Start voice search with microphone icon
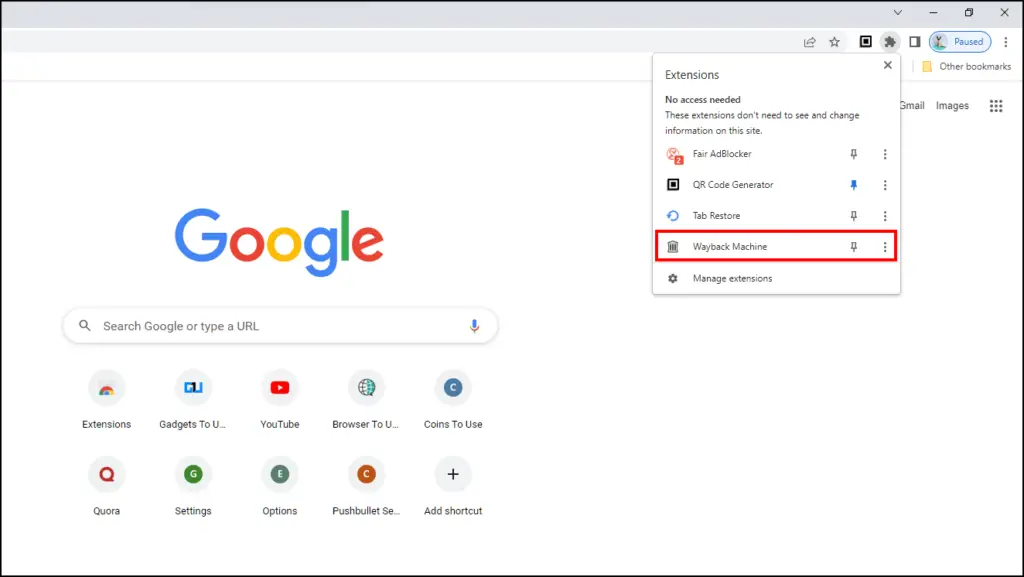Viewport: 1024px width, 577px height. 474,326
